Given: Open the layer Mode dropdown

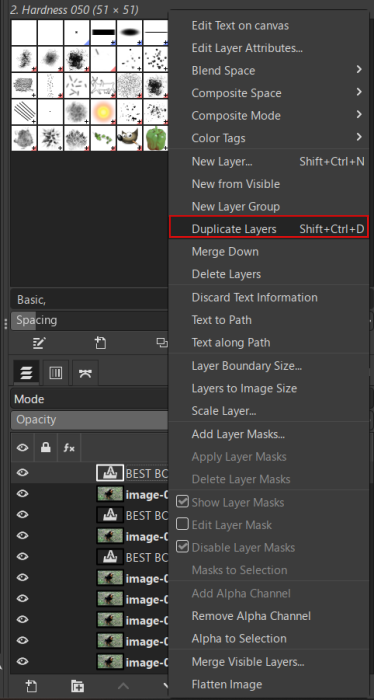Looking at the screenshot, I should [89, 399].
